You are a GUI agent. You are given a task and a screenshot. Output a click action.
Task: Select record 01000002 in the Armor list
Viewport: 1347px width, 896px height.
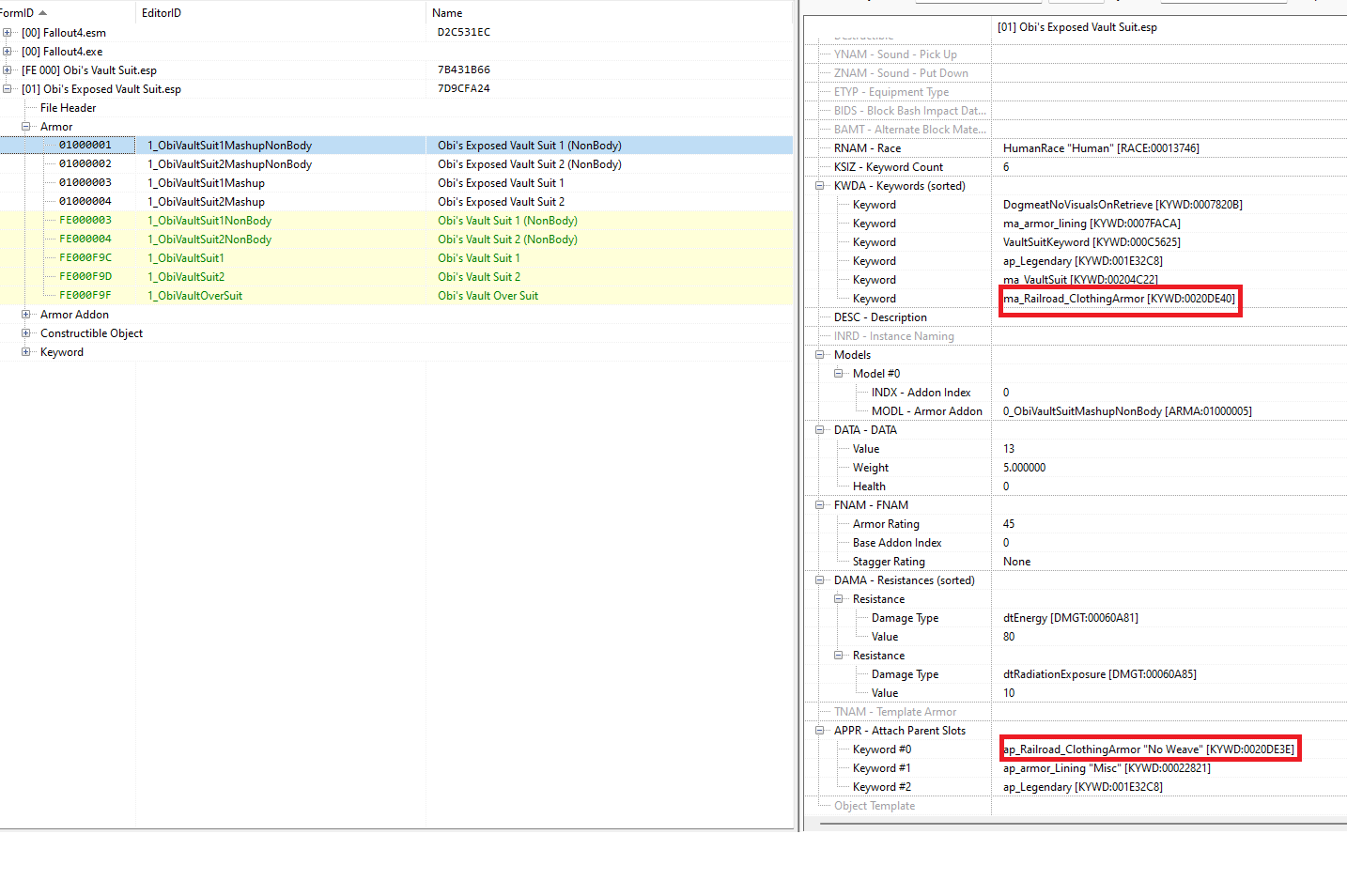pyautogui.click(x=396, y=164)
